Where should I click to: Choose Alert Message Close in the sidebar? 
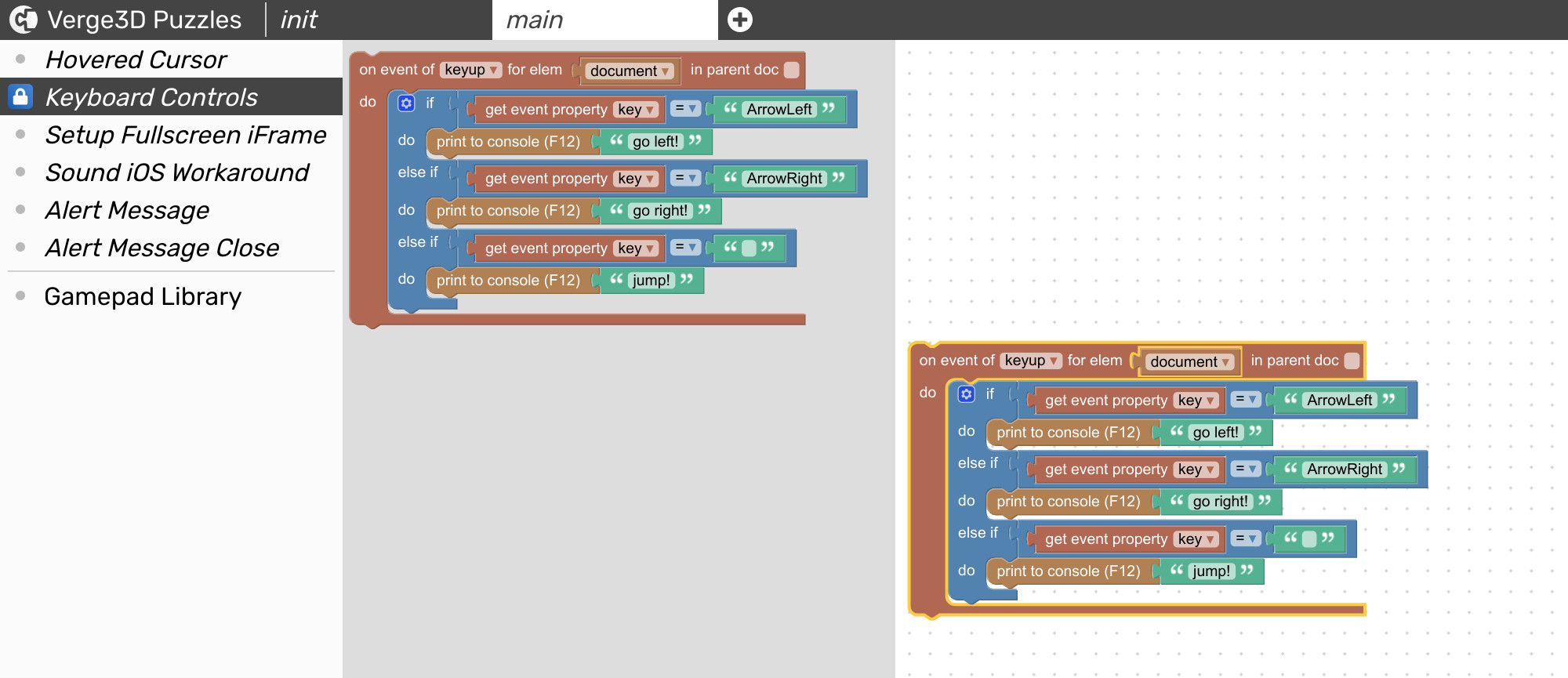click(162, 248)
